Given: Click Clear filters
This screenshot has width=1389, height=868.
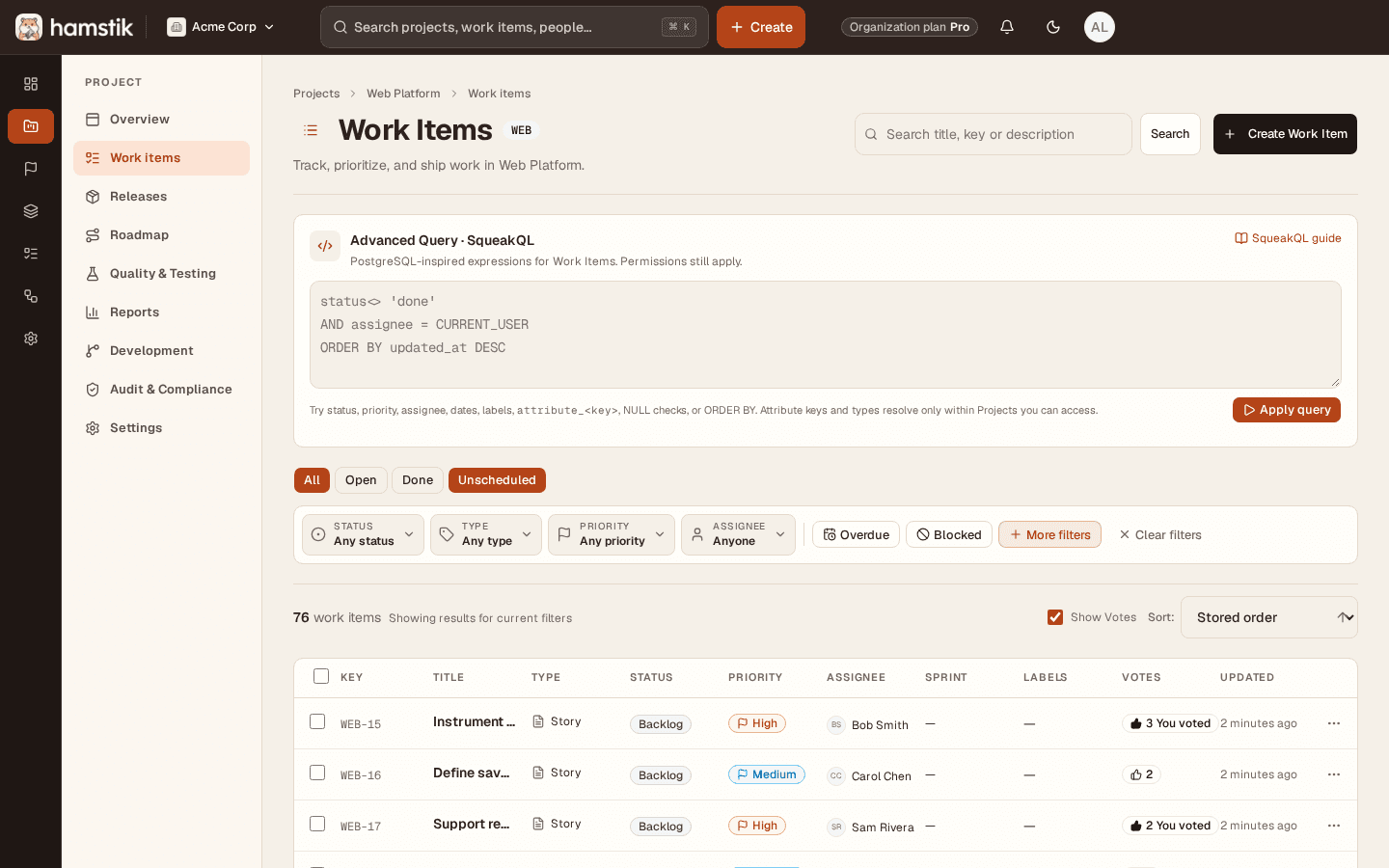Looking at the screenshot, I should coord(1160,534).
